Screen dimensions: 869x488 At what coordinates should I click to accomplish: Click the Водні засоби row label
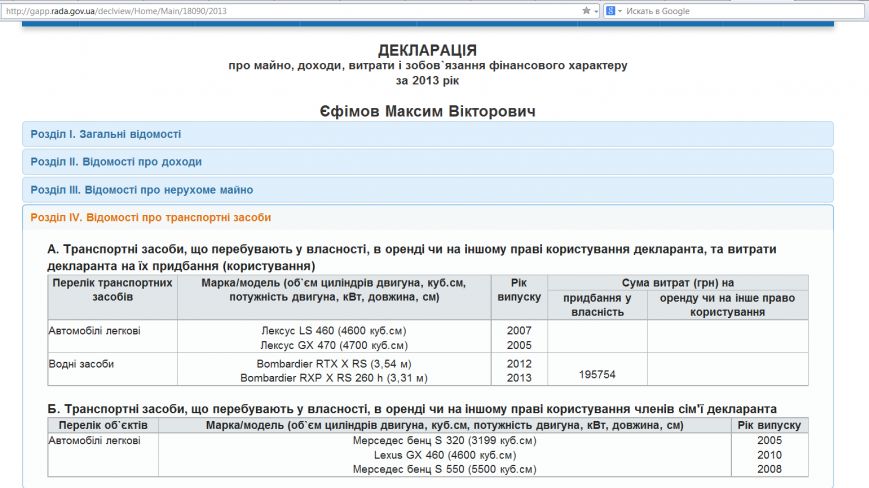coord(81,364)
